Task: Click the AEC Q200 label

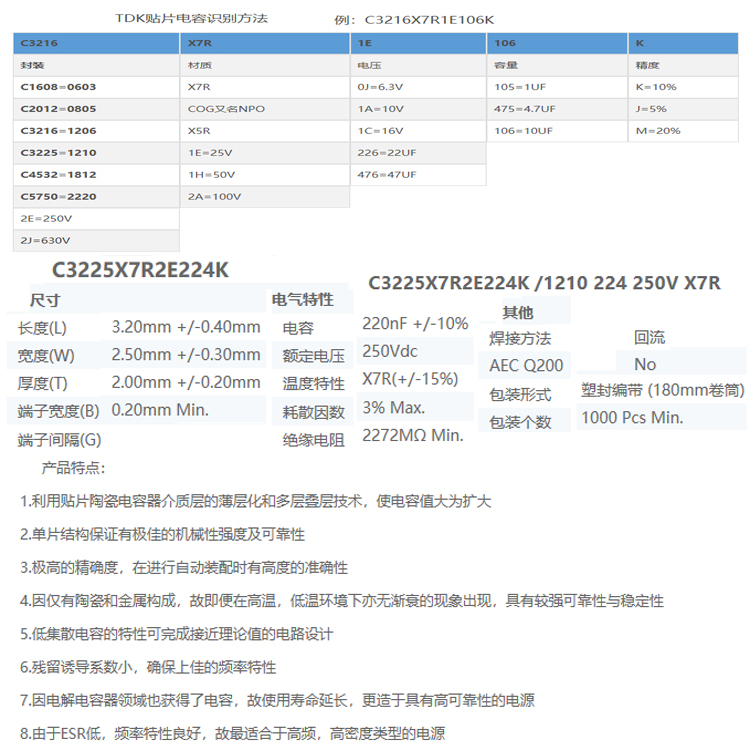Action: tap(526, 366)
